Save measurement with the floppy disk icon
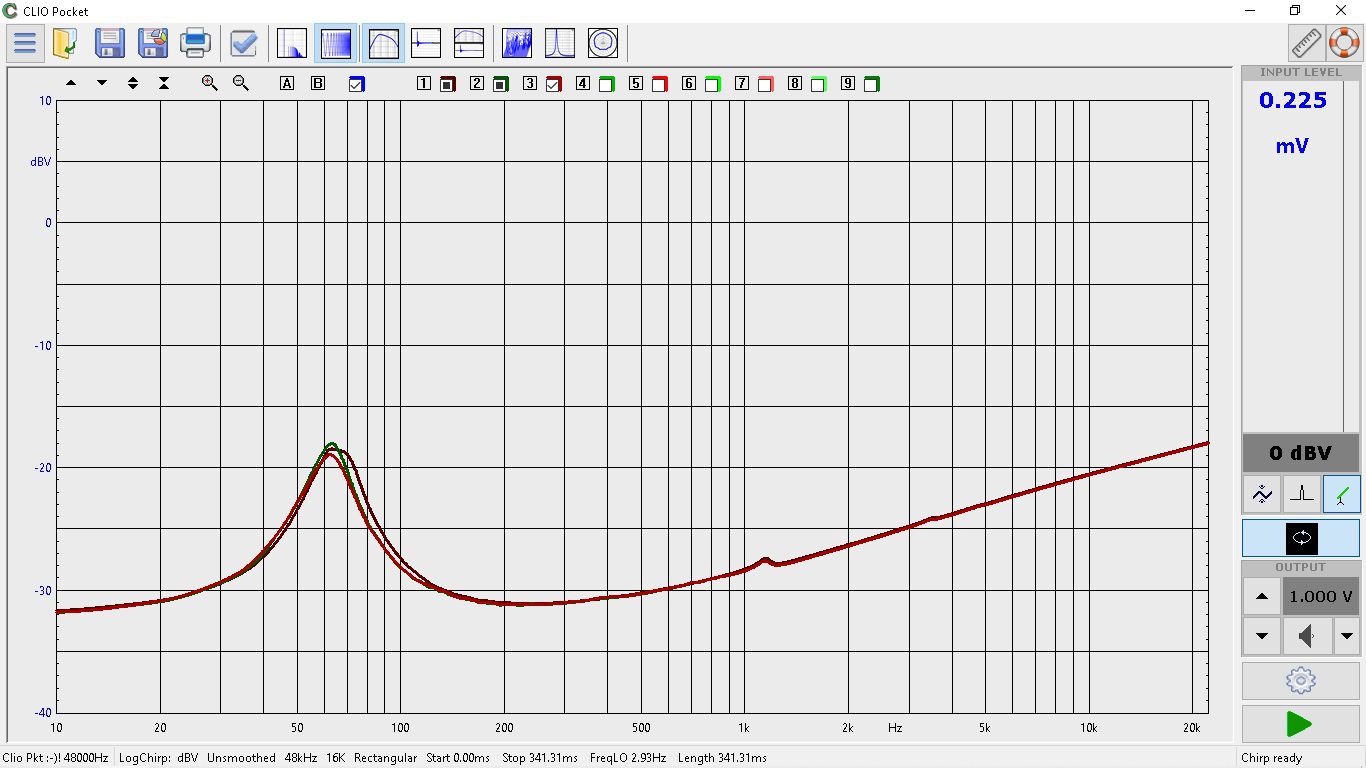Viewport: 1366px width, 768px height. [x=109, y=43]
